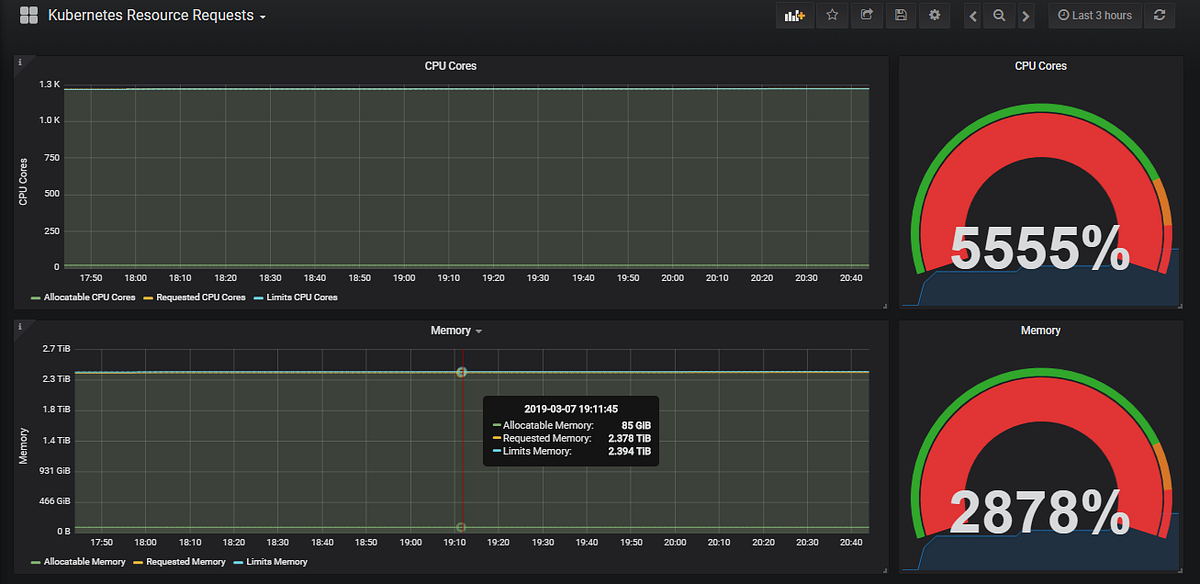The height and width of the screenshot is (584, 1200).
Task: Click the Add panel icon
Action: 794,15
